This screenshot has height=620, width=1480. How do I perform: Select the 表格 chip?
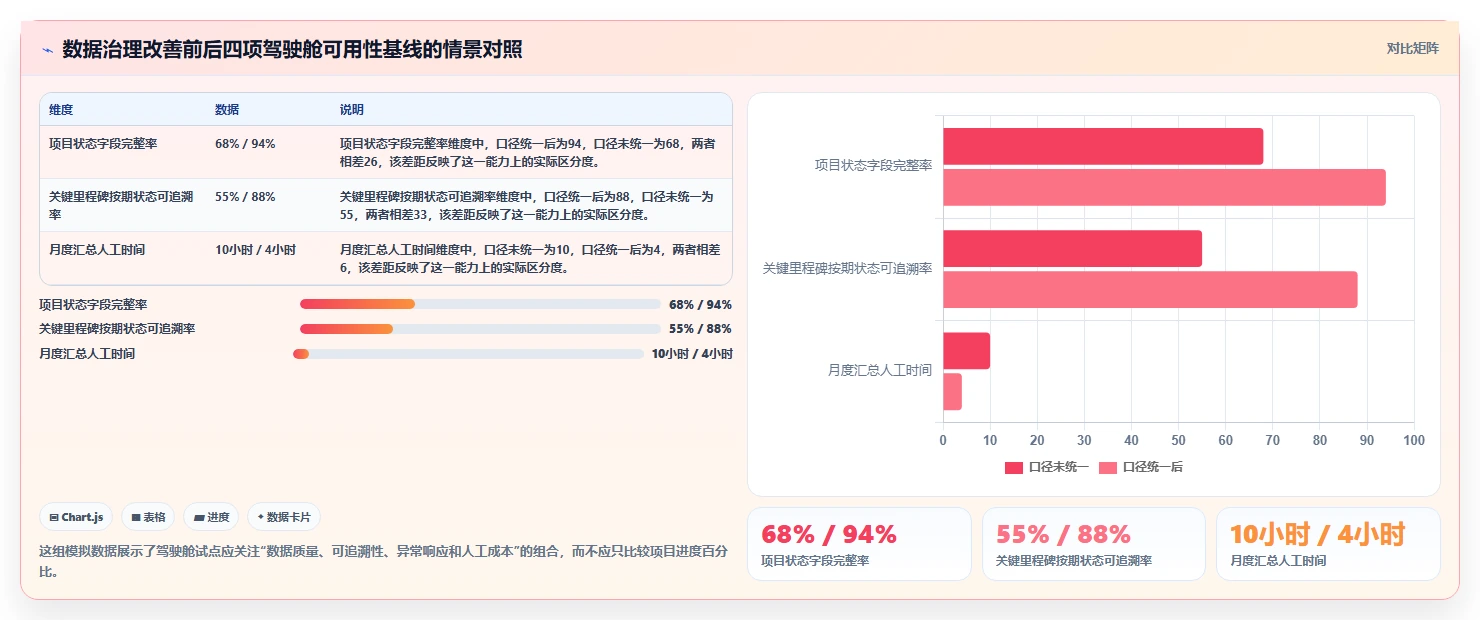(148, 517)
